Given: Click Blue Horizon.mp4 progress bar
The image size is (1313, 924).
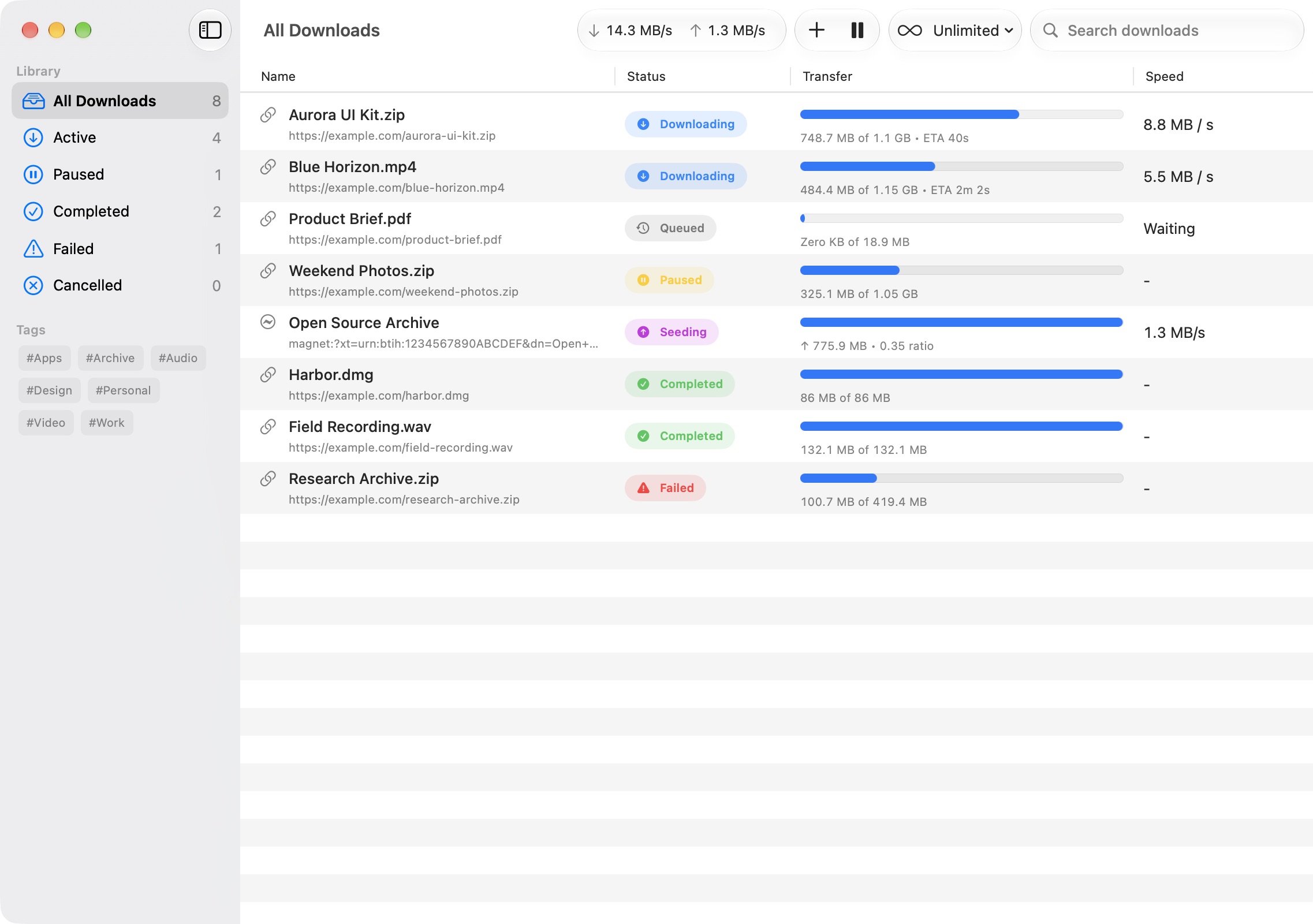Looking at the screenshot, I should click(x=961, y=166).
